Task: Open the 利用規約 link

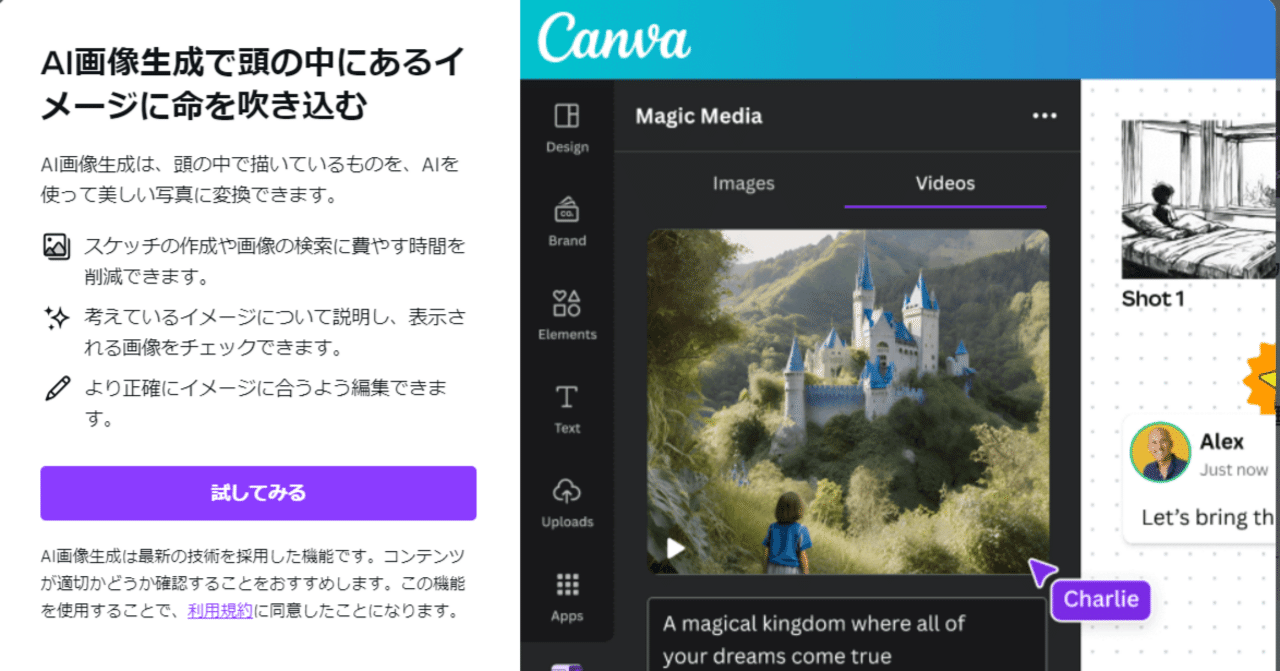Action: pos(219,611)
